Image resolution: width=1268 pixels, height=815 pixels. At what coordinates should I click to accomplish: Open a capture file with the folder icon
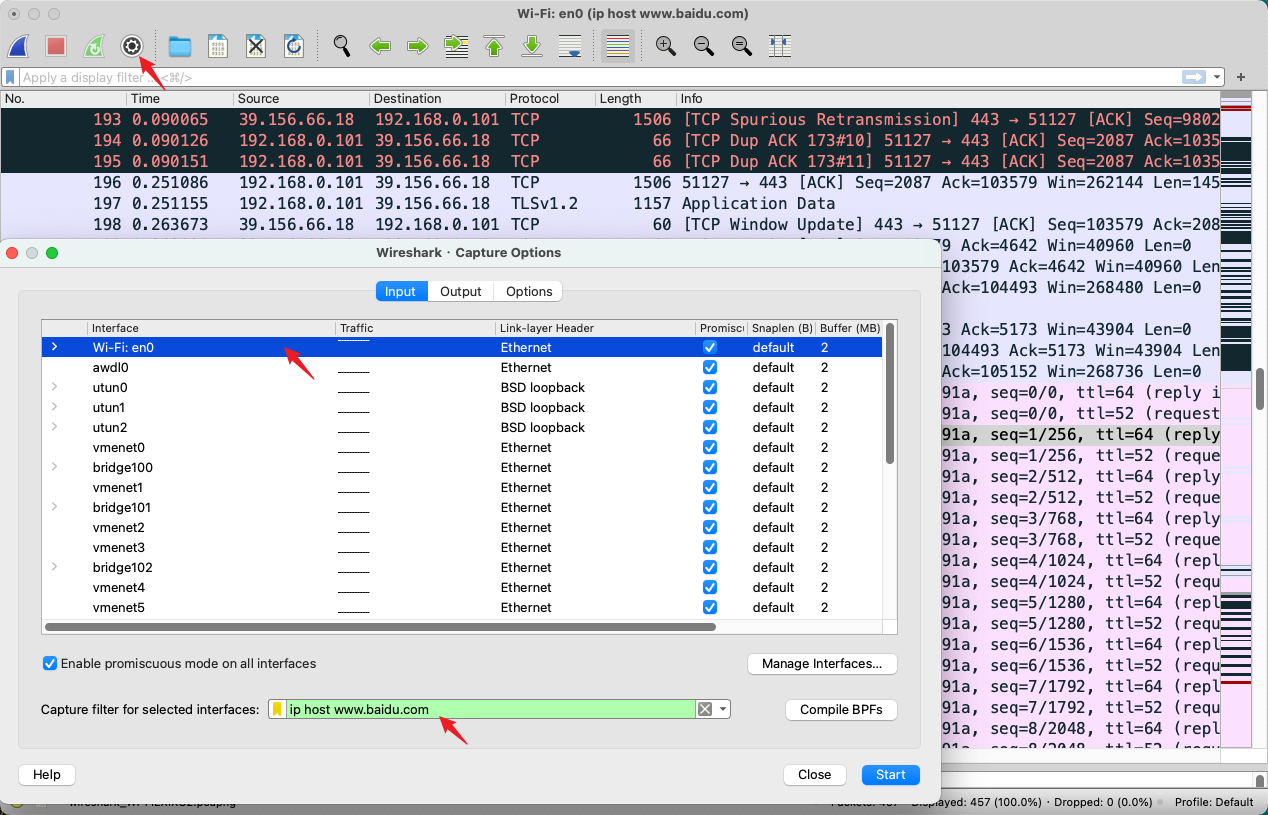tap(180, 46)
